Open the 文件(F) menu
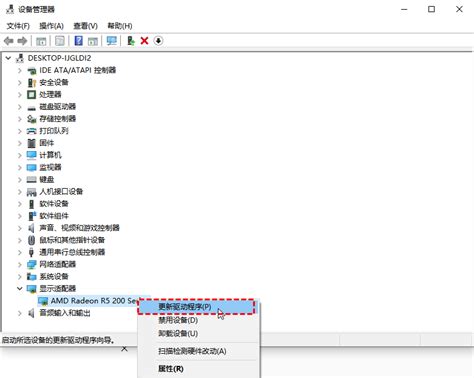 click(18, 26)
